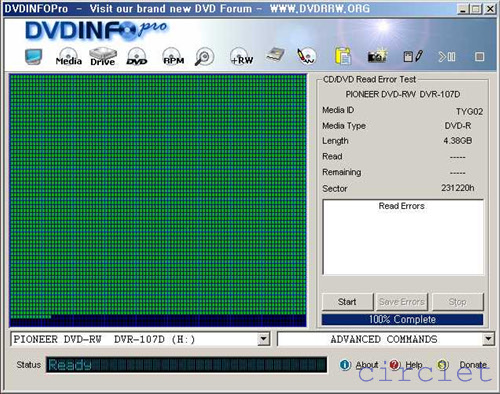
Task: Open the system info monitor icon
Action: pos(33,57)
